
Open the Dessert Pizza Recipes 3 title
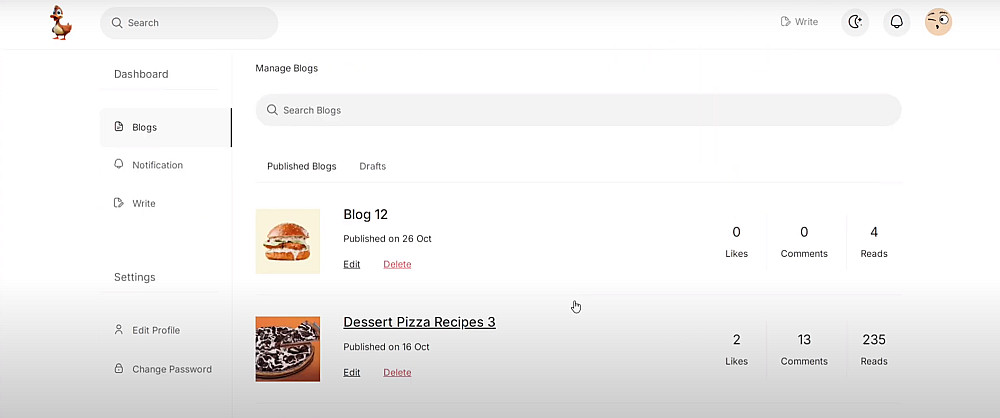tap(419, 322)
